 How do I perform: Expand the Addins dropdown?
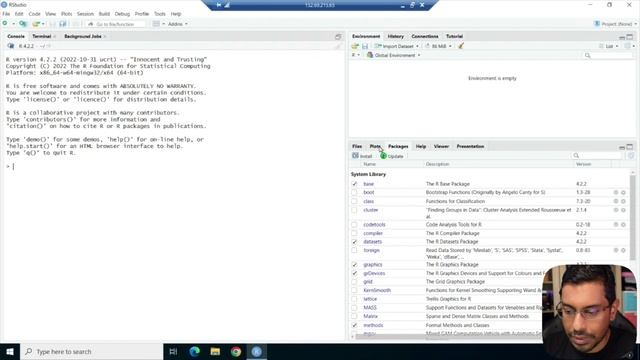click(x=178, y=24)
